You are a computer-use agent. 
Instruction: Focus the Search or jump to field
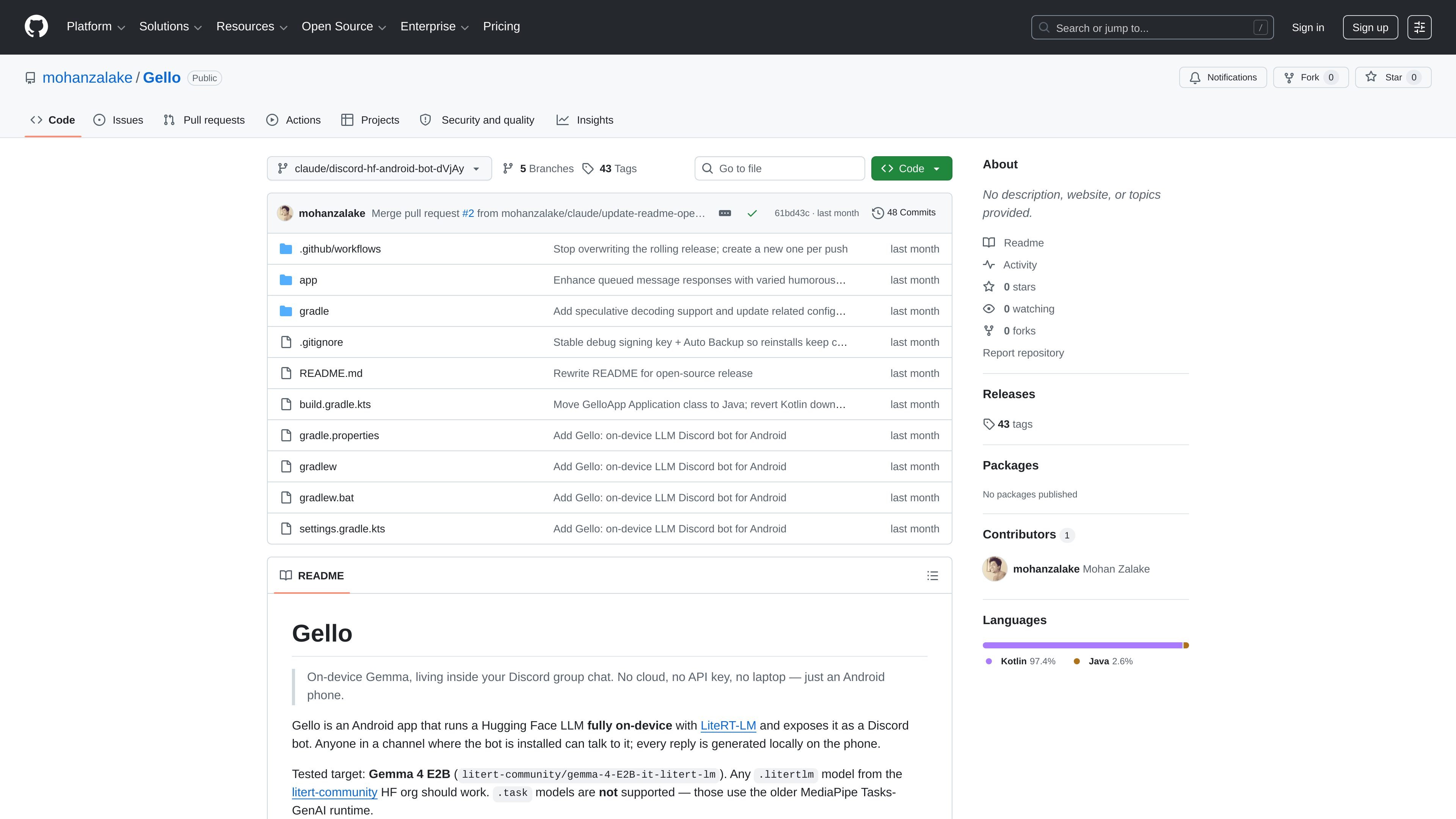click(1152, 27)
